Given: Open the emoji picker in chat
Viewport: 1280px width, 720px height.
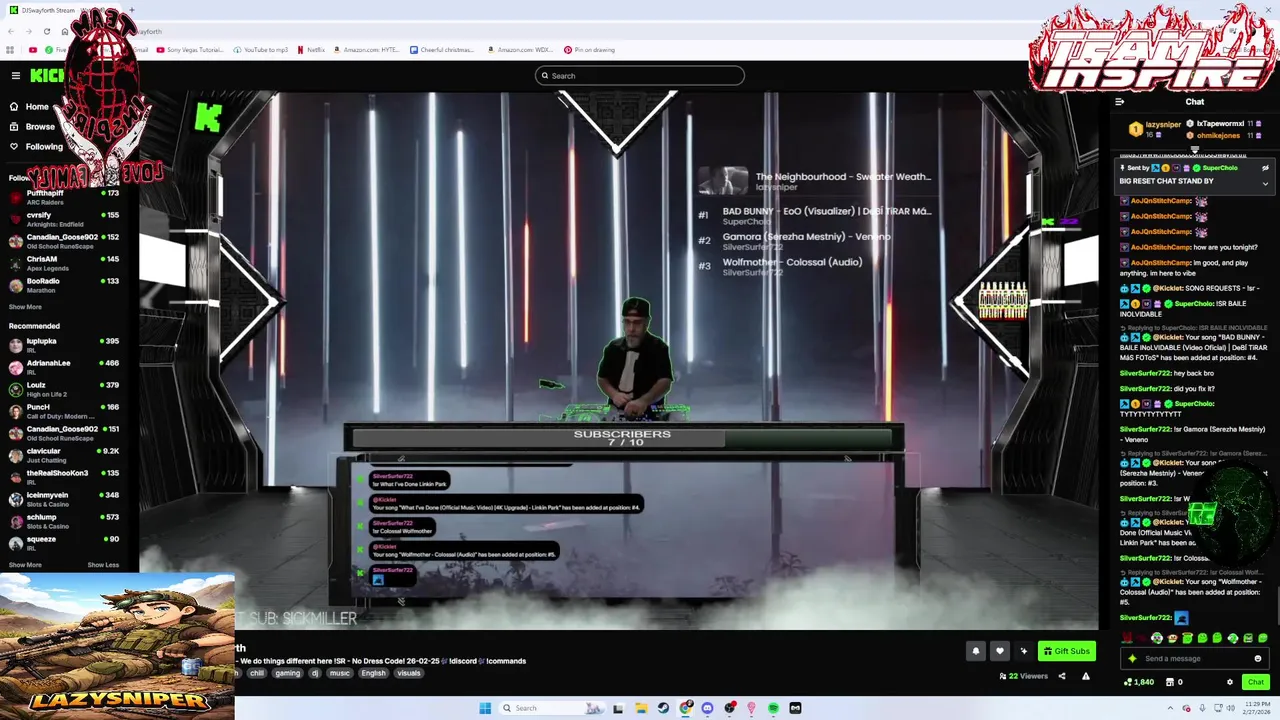Looking at the screenshot, I should pyautogui.click(x=1258, y=659).
